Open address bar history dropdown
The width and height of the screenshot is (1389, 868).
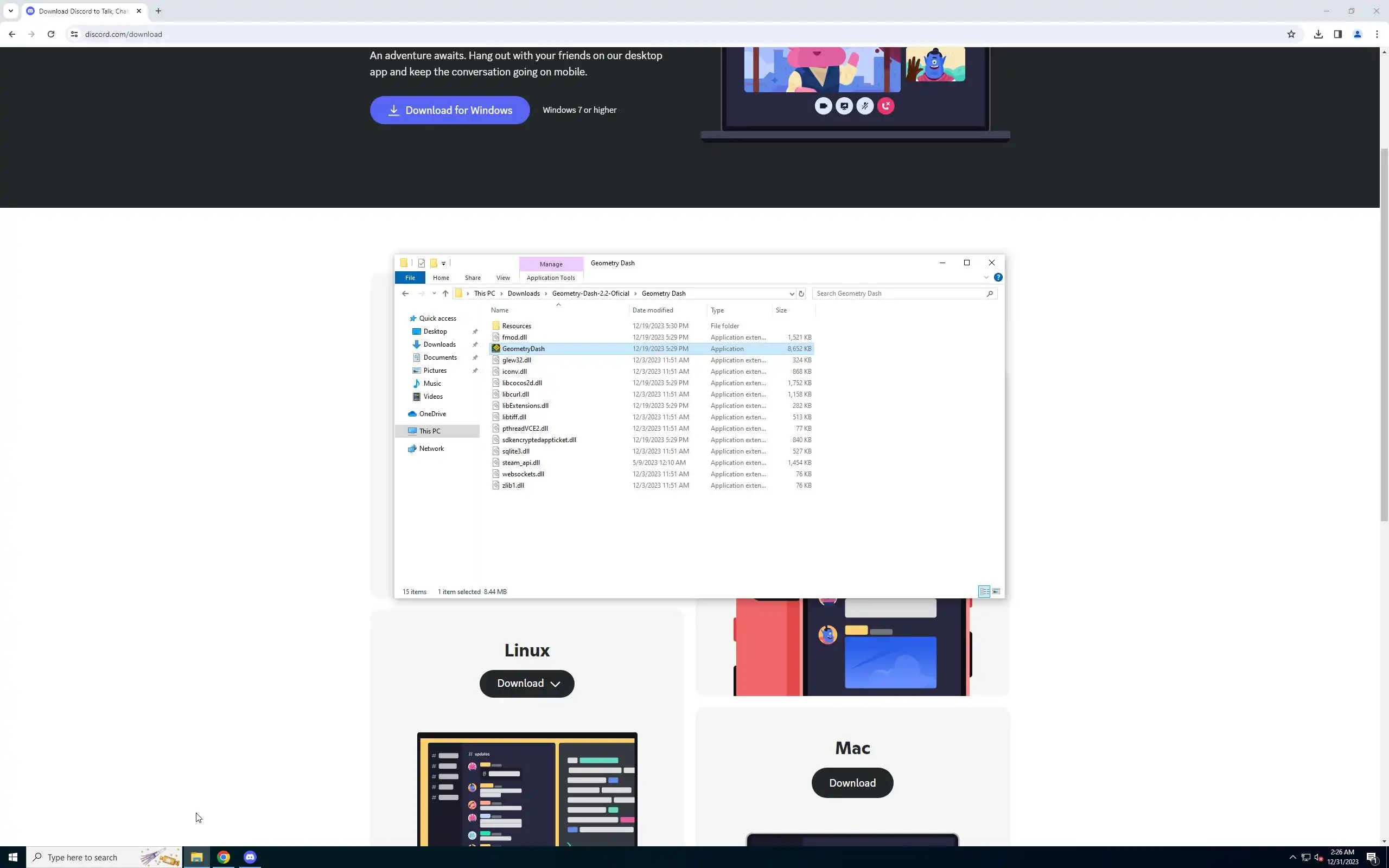pos(792,293)
